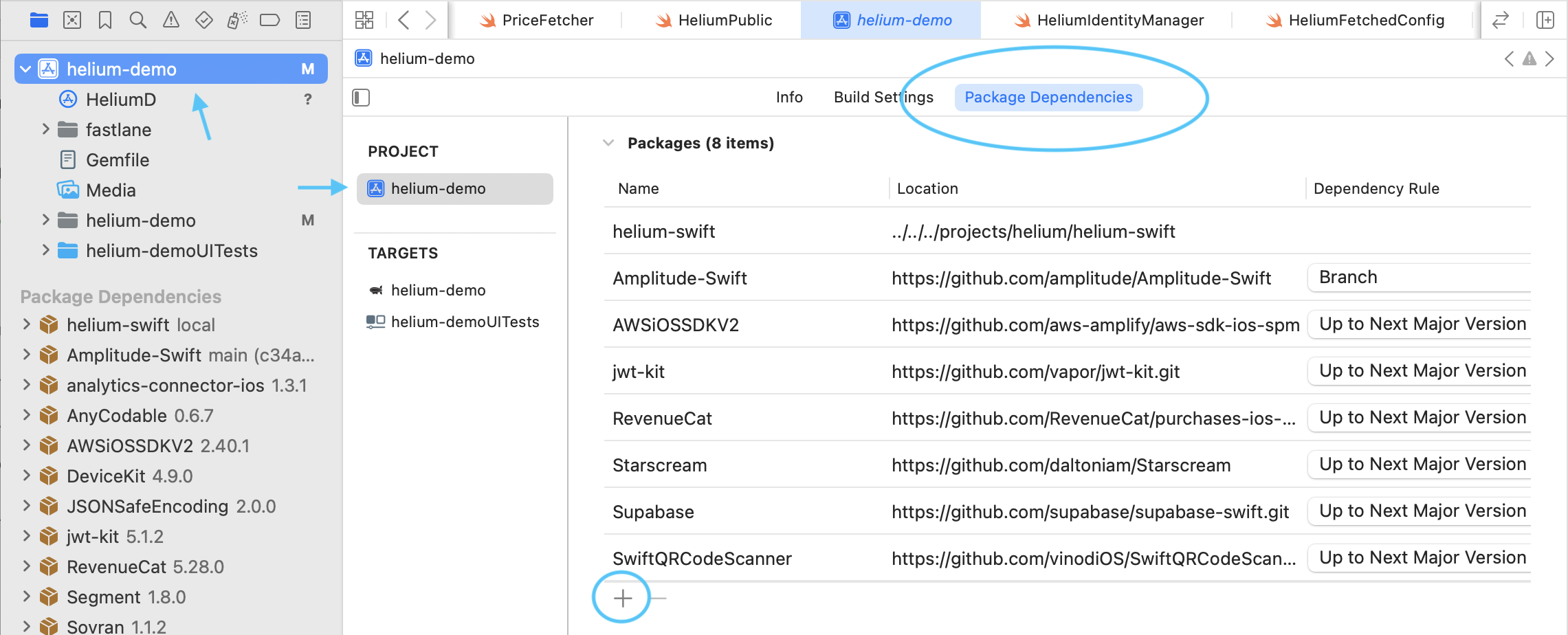Open the Report navigator icon
1568x635 pixels.
point(303,20)
